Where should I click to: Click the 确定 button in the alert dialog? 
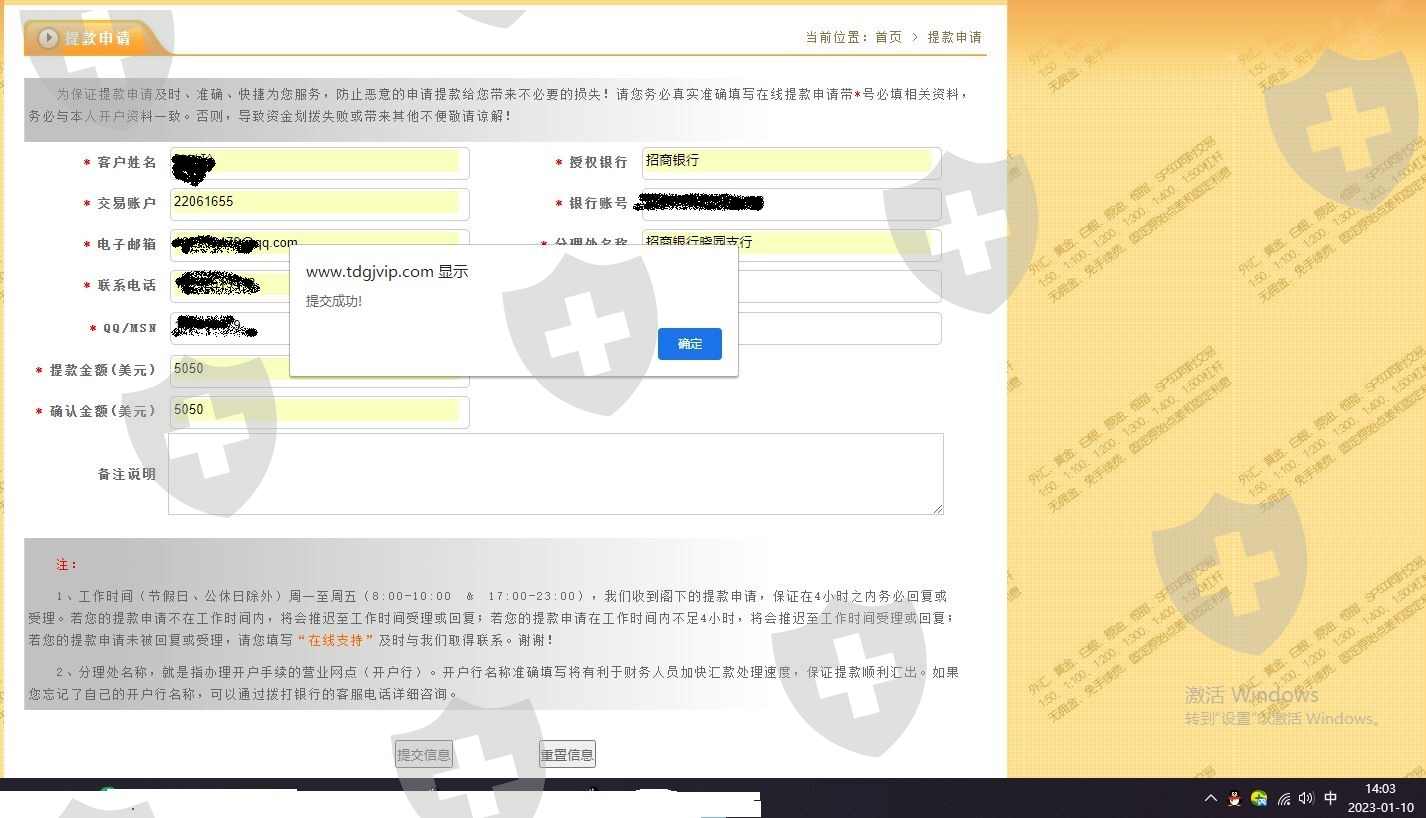coord(689,344)
